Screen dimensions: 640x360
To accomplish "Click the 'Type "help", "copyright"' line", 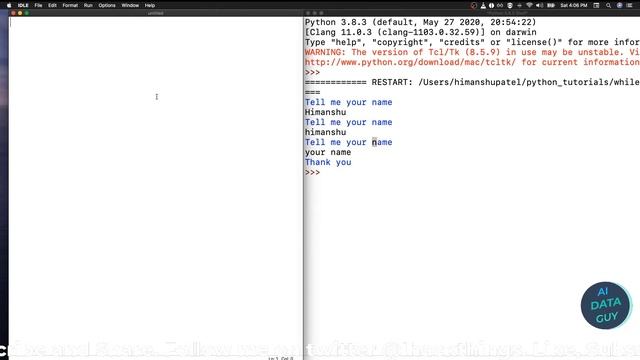I will click(472, 42).
